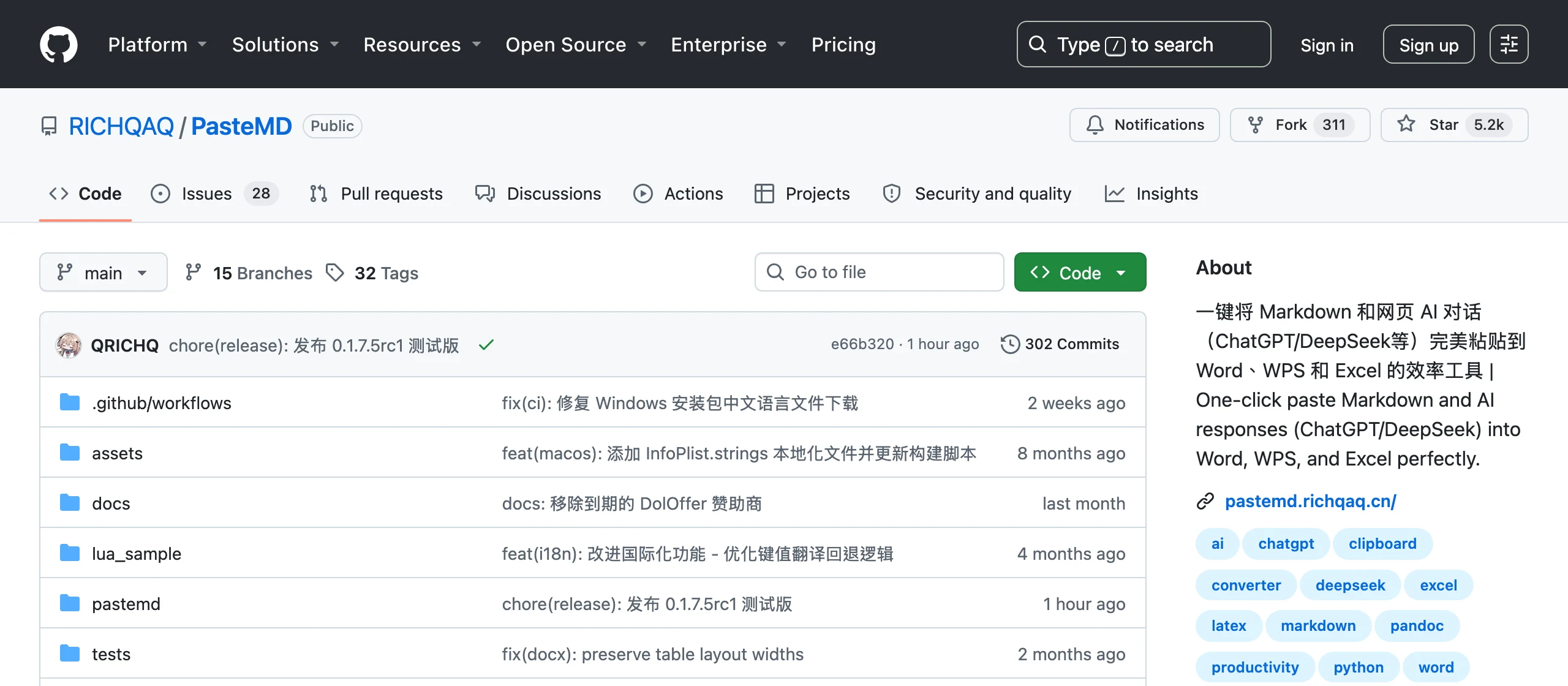
Task: Open commit hash e66b320
Action: (x=862, y=344)
